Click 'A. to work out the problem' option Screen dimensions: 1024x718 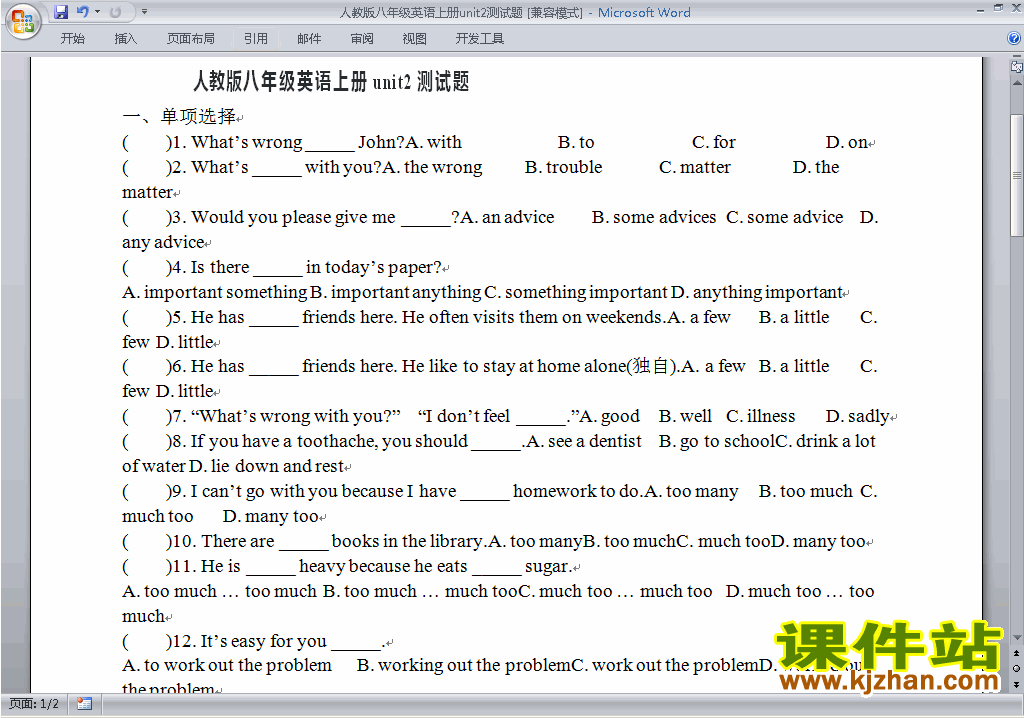click(227, 665)
